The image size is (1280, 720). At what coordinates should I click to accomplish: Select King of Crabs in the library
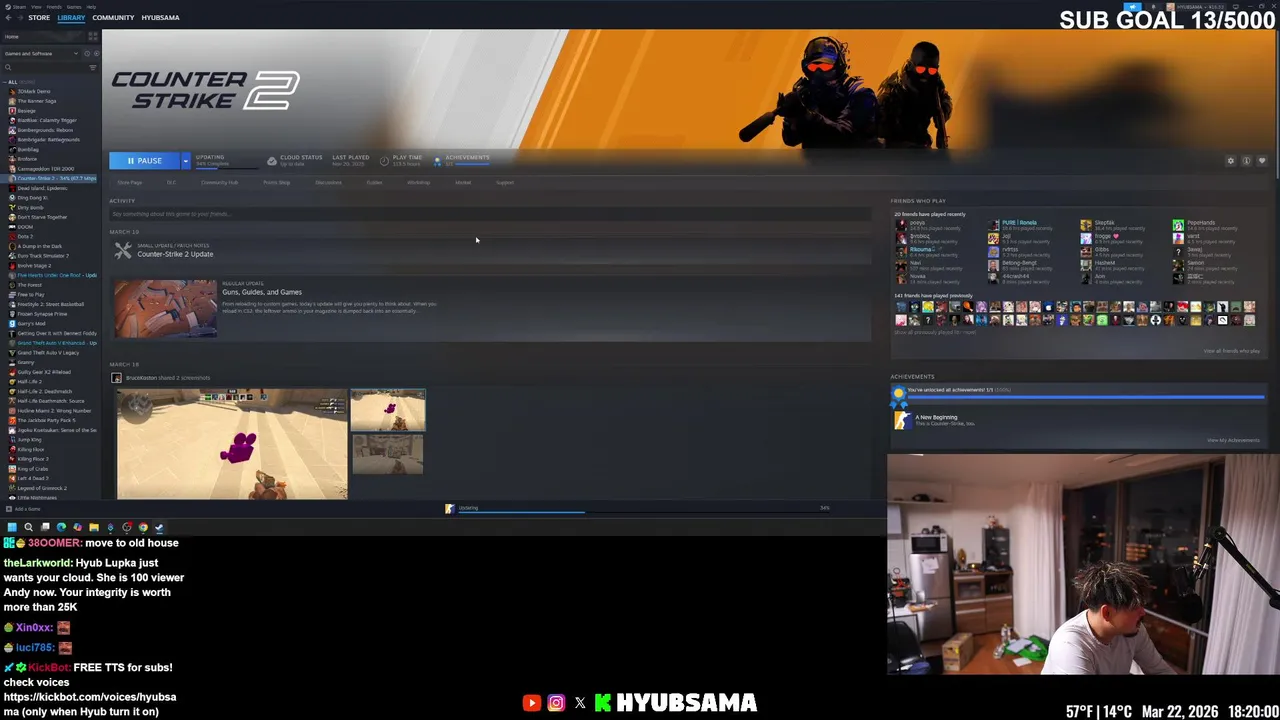tap(32, 468)
